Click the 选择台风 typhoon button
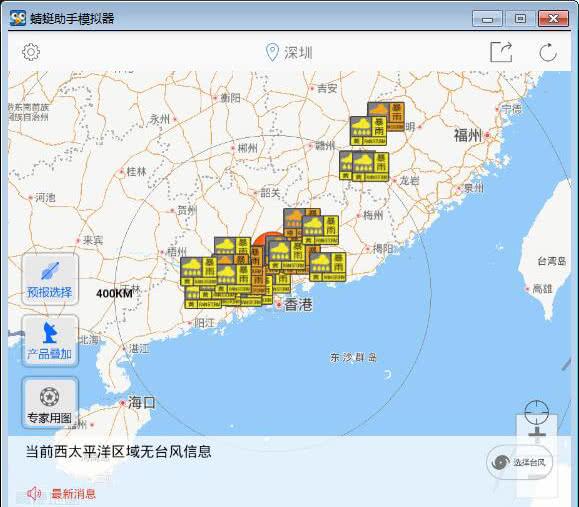This screenshot has height=507, width=579. tap(520, 462)
